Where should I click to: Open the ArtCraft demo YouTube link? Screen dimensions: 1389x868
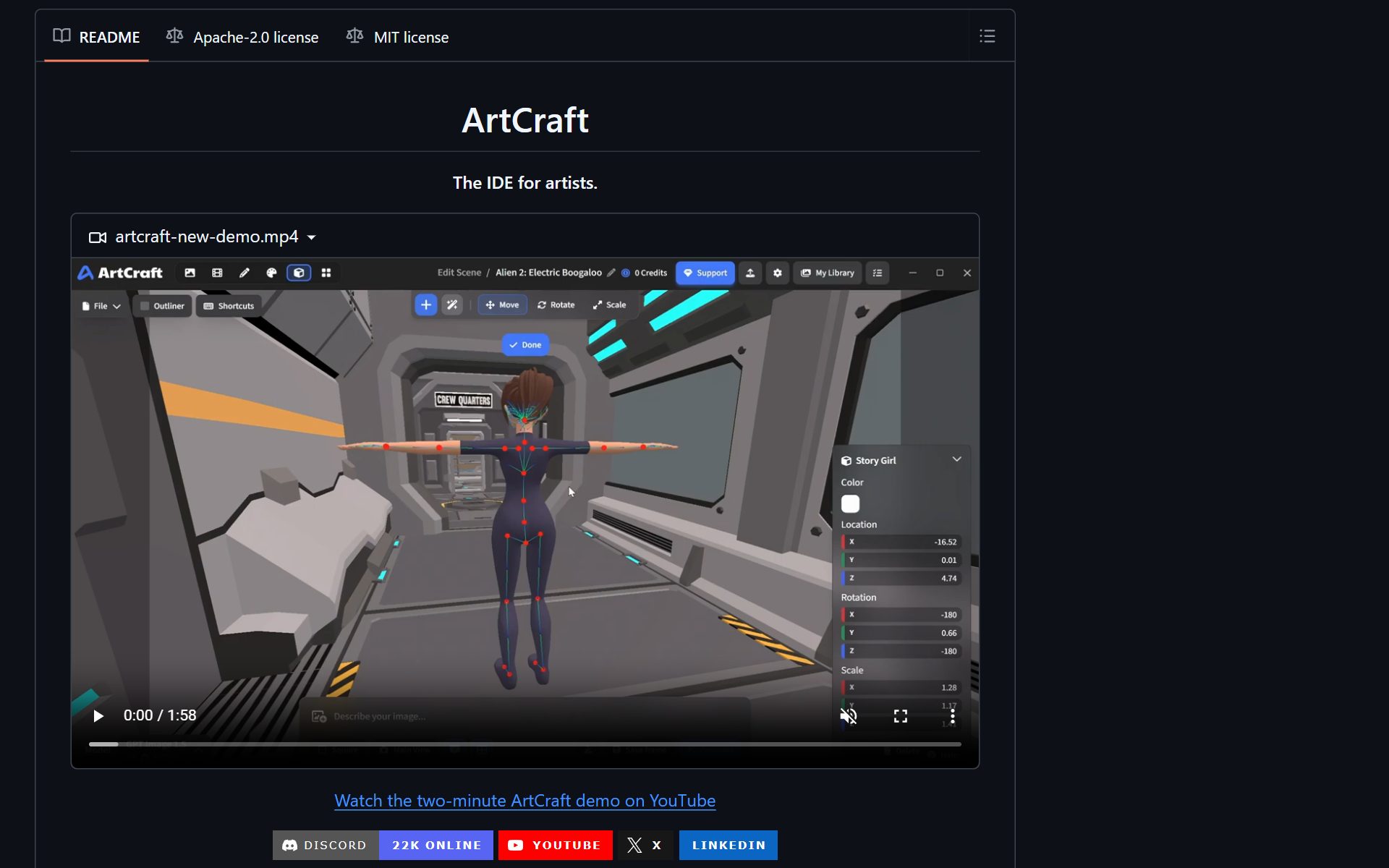(524, 801)
